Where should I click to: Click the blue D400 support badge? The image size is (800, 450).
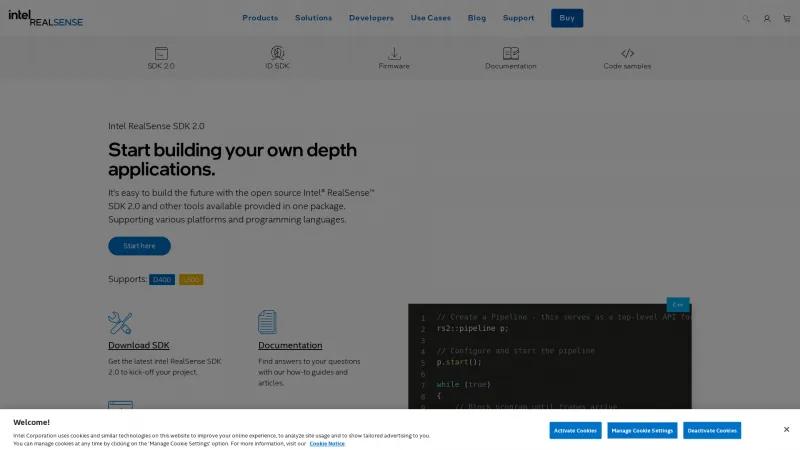pos(162,280)
